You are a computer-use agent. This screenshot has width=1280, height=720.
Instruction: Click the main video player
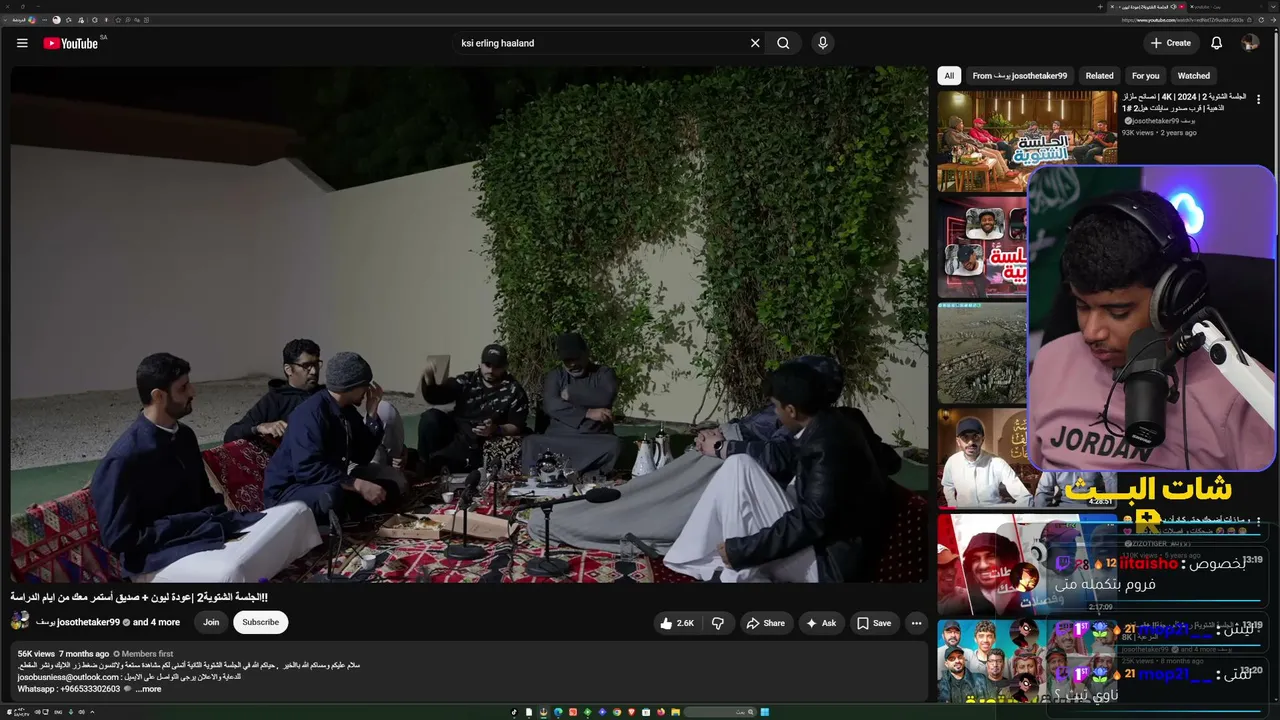(469, 324)
